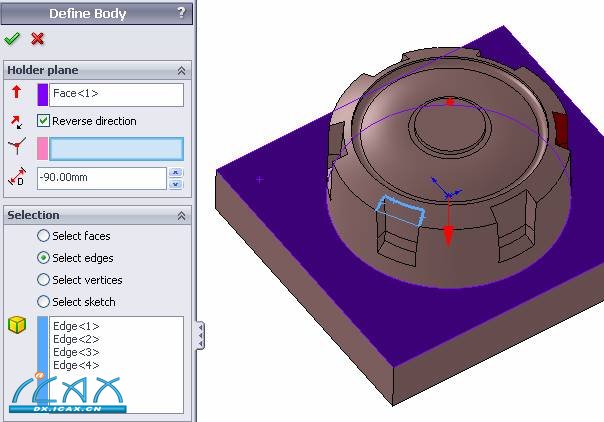Click the empty highlighted coordinate selection box

pos(116,149)
